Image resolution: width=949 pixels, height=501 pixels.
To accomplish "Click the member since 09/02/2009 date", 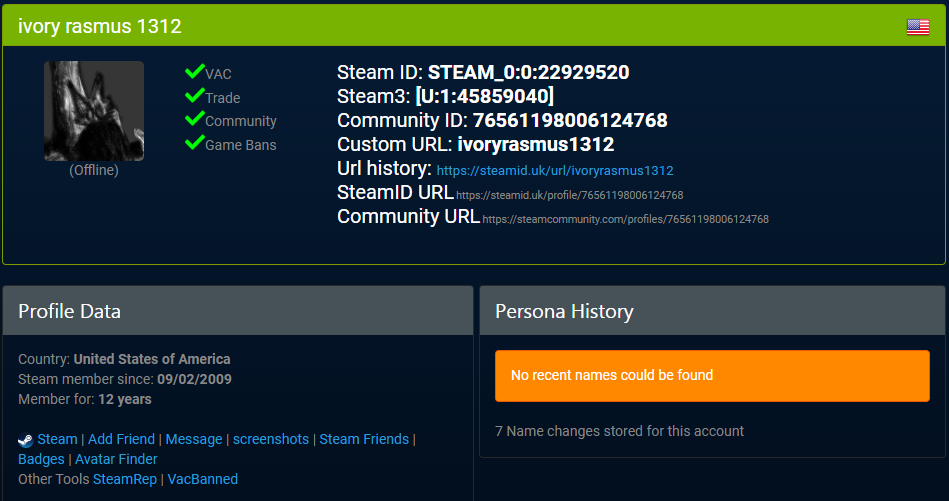I will (194, 379).
